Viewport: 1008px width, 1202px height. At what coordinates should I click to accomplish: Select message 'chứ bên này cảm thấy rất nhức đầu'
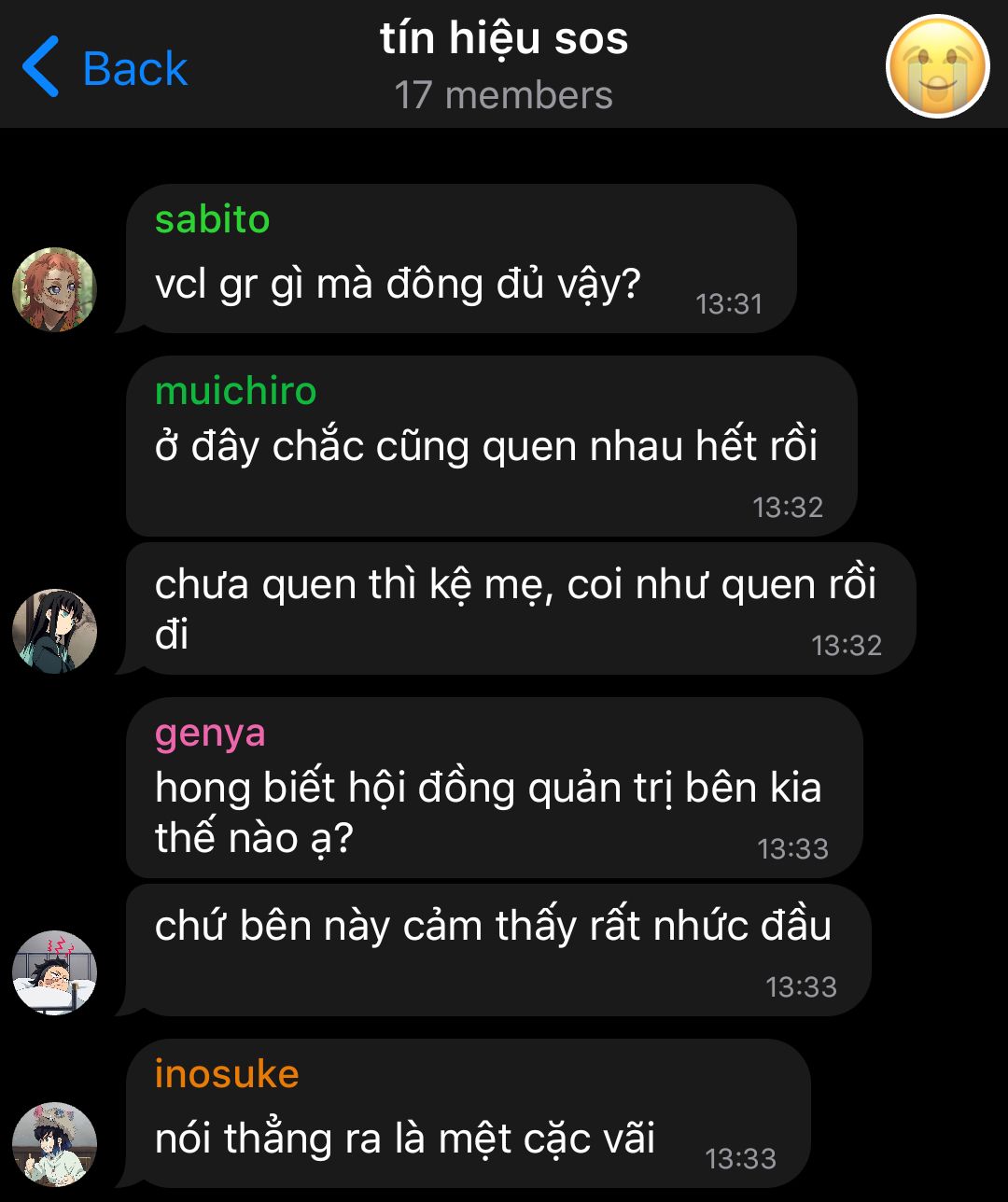coord(497,950)
